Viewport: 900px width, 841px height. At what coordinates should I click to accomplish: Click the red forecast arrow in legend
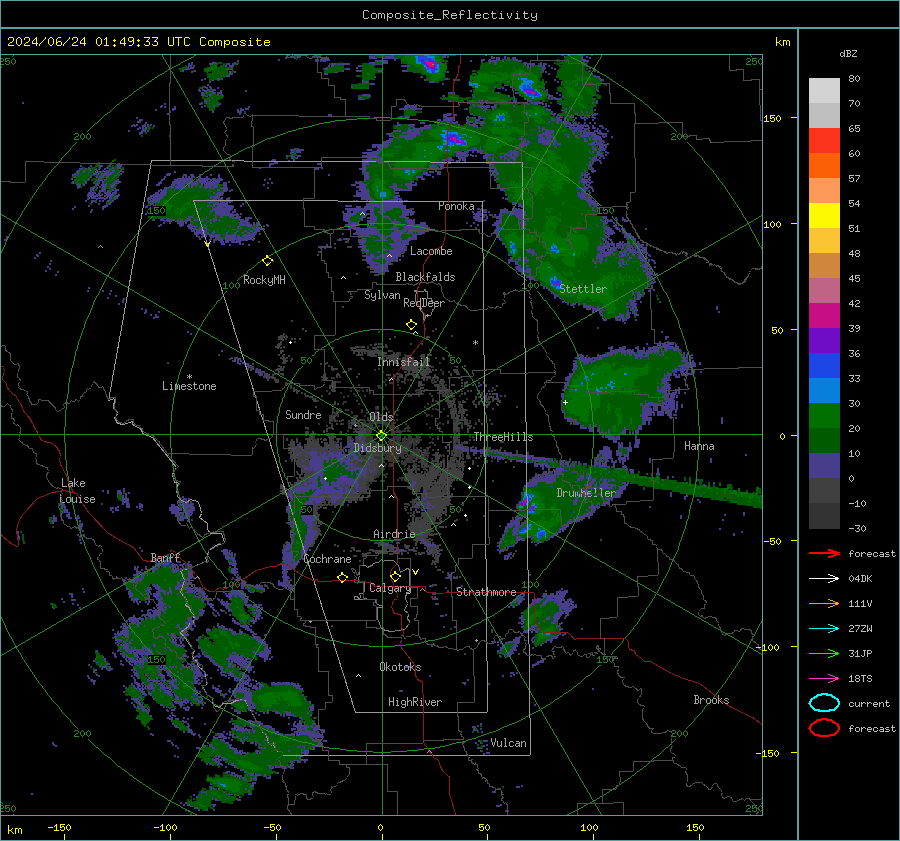pyautogui.click(x=824, y=553)
